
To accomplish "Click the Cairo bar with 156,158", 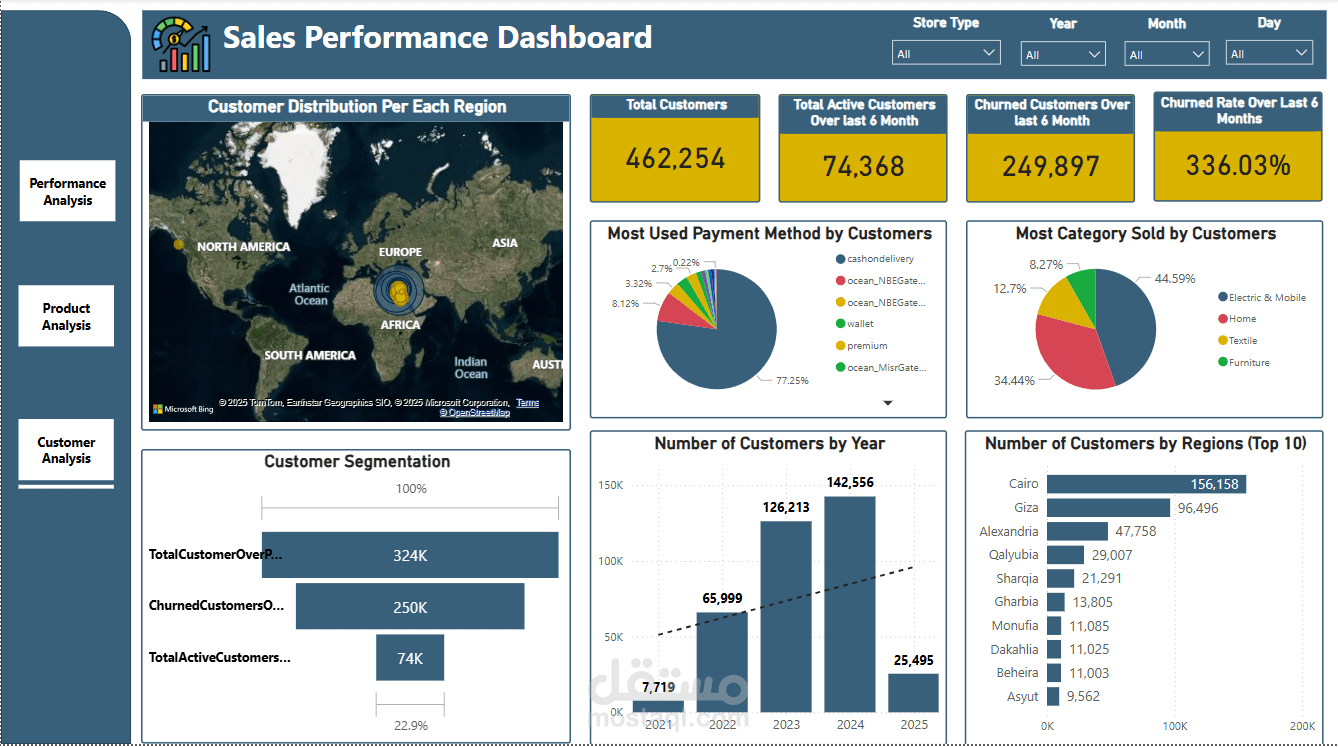I will [x=1146, y=484].
